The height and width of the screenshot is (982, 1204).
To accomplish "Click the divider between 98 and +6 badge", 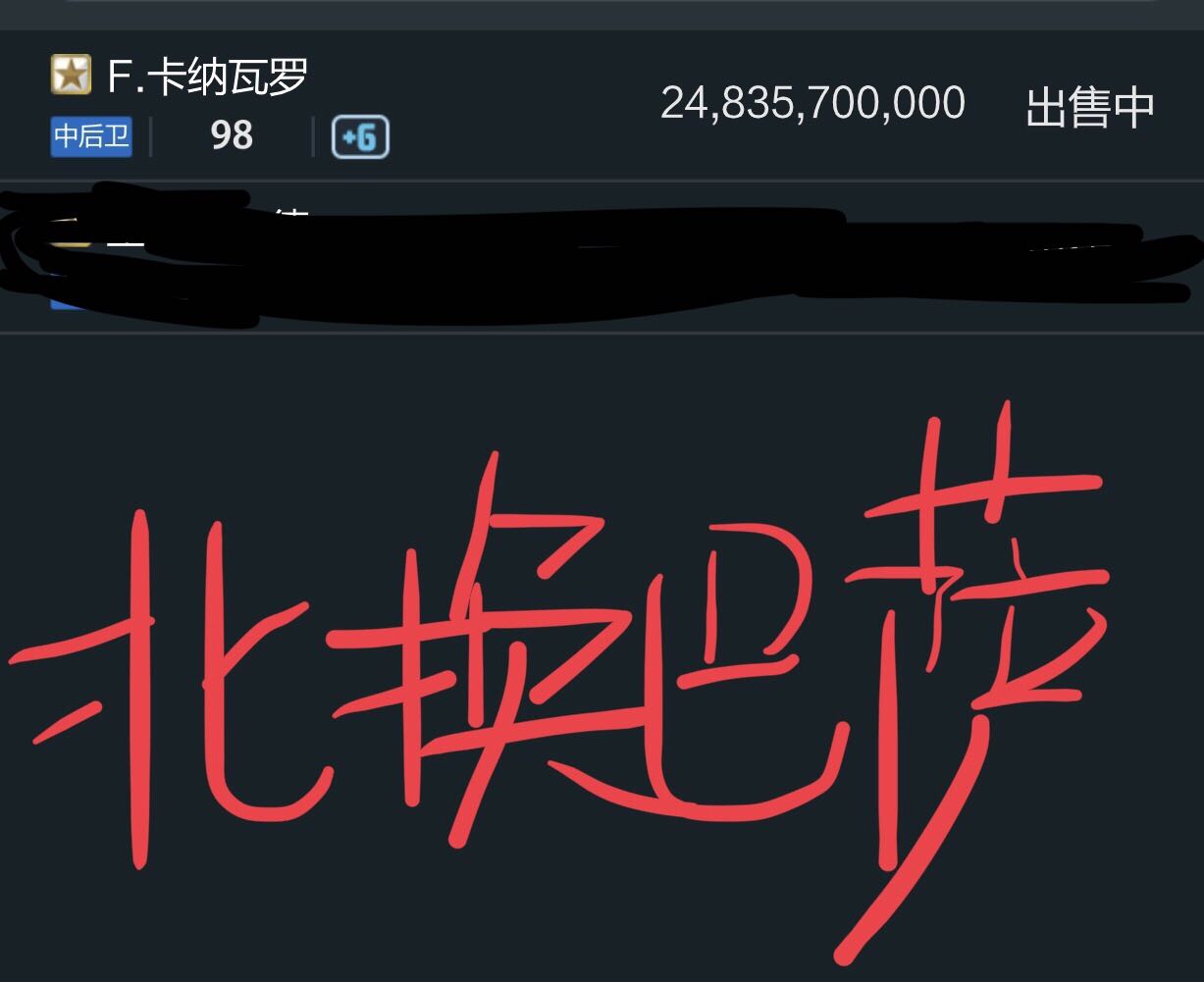I will point(313,137).
